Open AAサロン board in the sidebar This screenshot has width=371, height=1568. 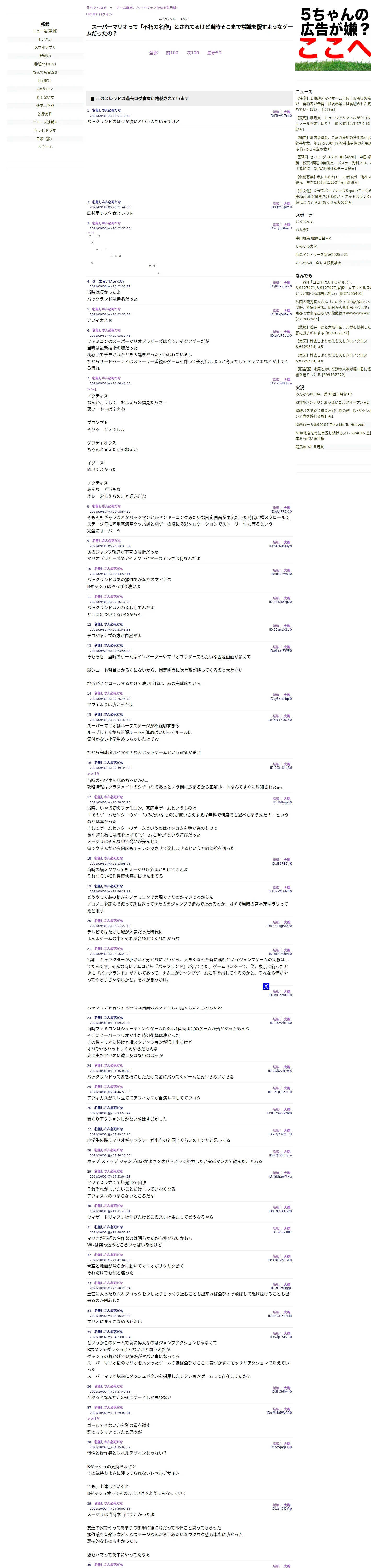(45, 89)
